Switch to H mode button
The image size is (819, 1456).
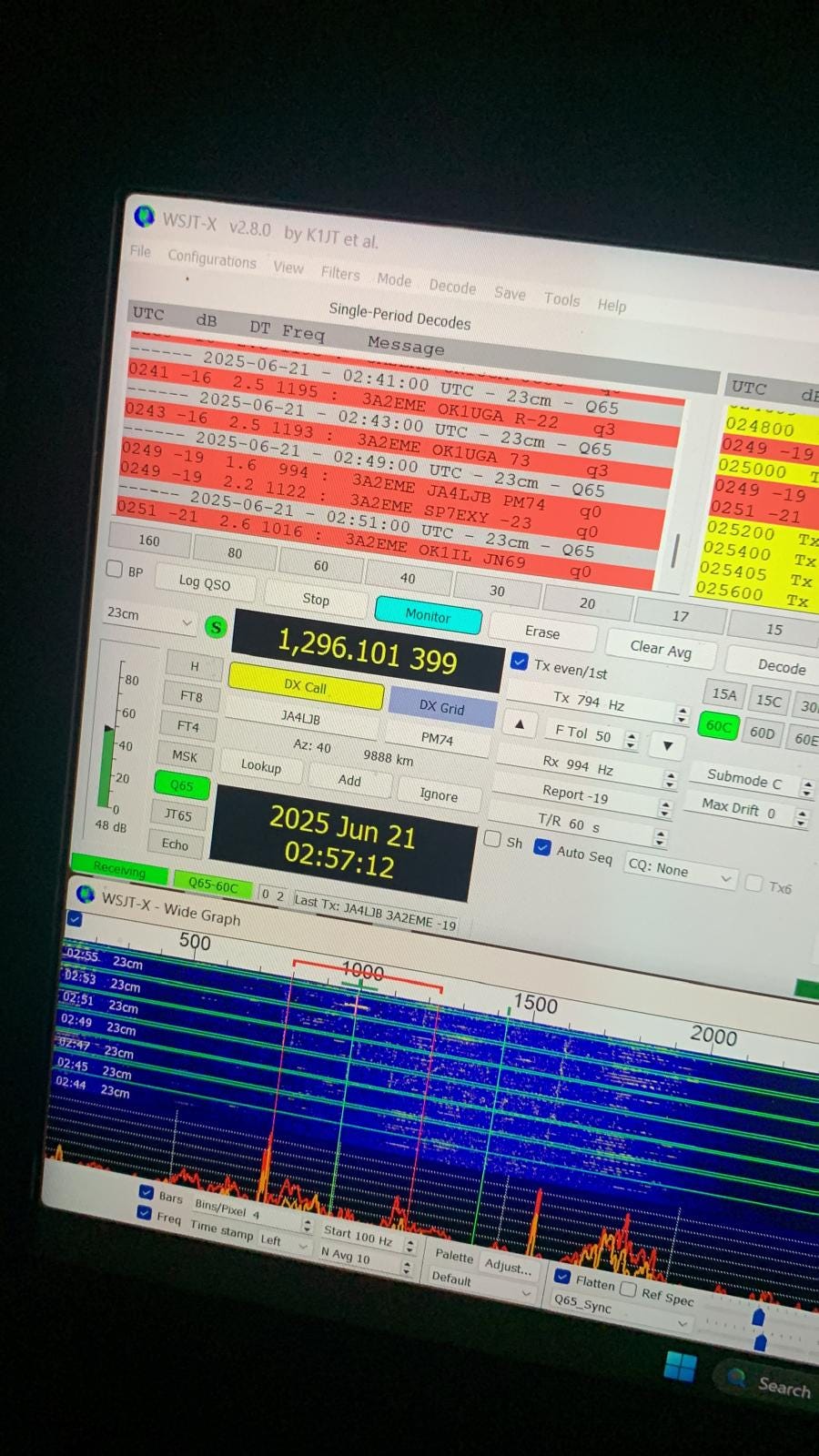click(x=194, y=666)
